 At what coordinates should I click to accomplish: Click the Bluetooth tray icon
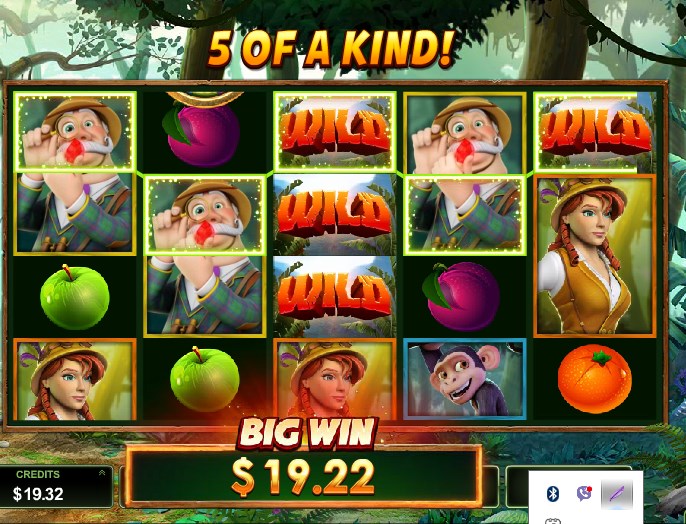[553, 494]
